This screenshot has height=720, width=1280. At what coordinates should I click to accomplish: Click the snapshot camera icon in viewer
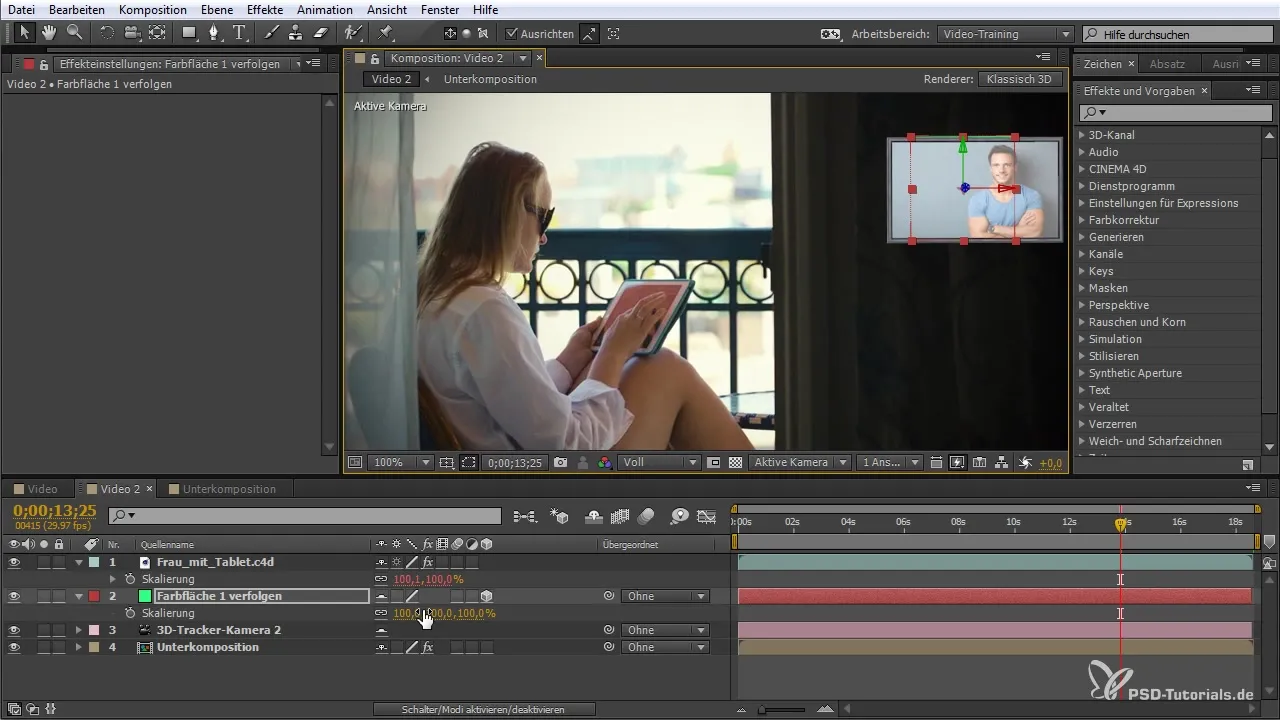tap(561, 463)
